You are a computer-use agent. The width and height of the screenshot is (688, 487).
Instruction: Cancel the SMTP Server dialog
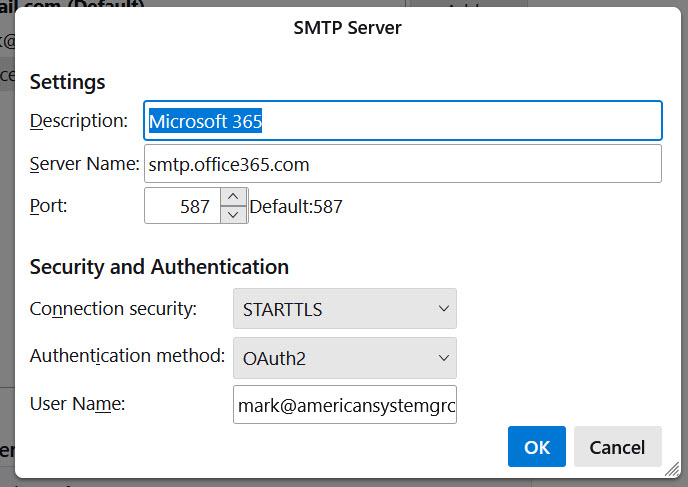(x=617, y=447)
